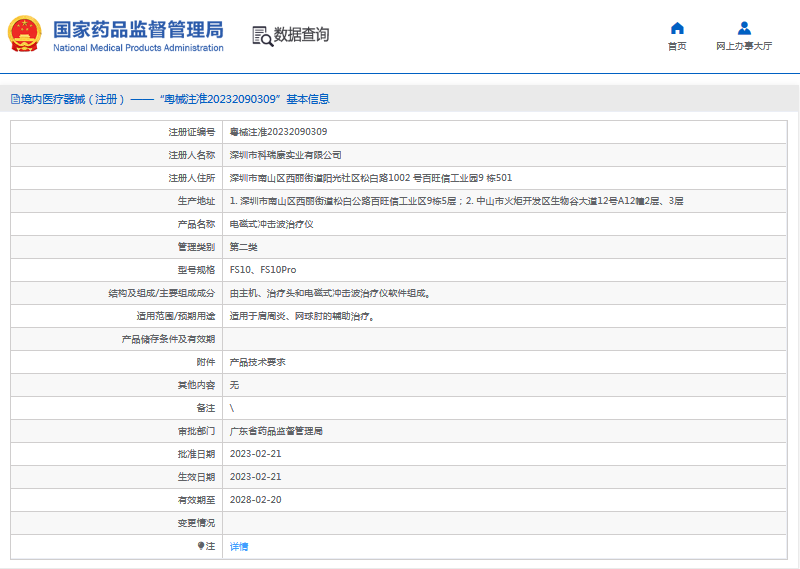The width and height of the screenshot is (800, 569).
Task: Click the 注册证编号 row label
Action: (192, 132)
